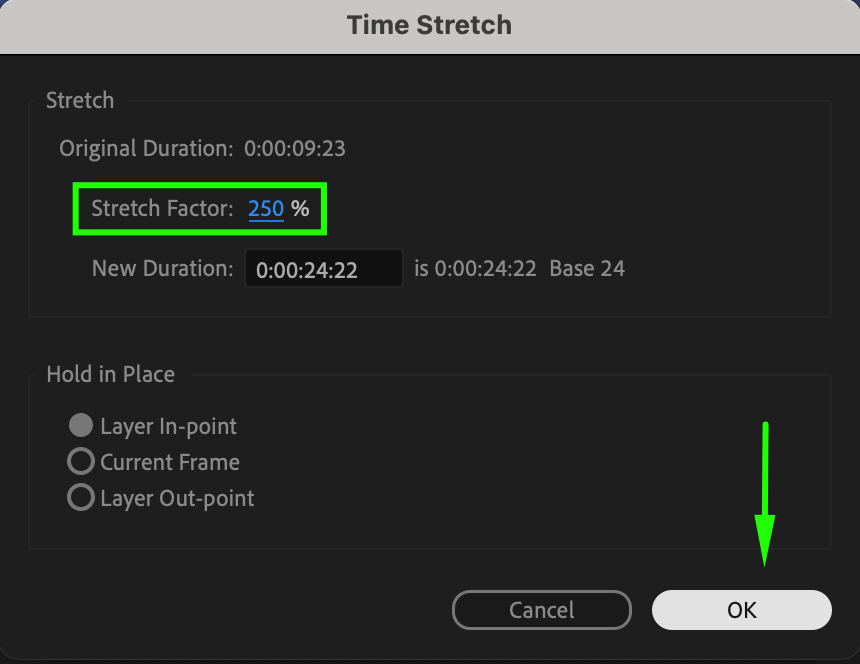Focus the New Duration timecode field
This screenshot has height=664, width=860.
[x=323, y=269]
